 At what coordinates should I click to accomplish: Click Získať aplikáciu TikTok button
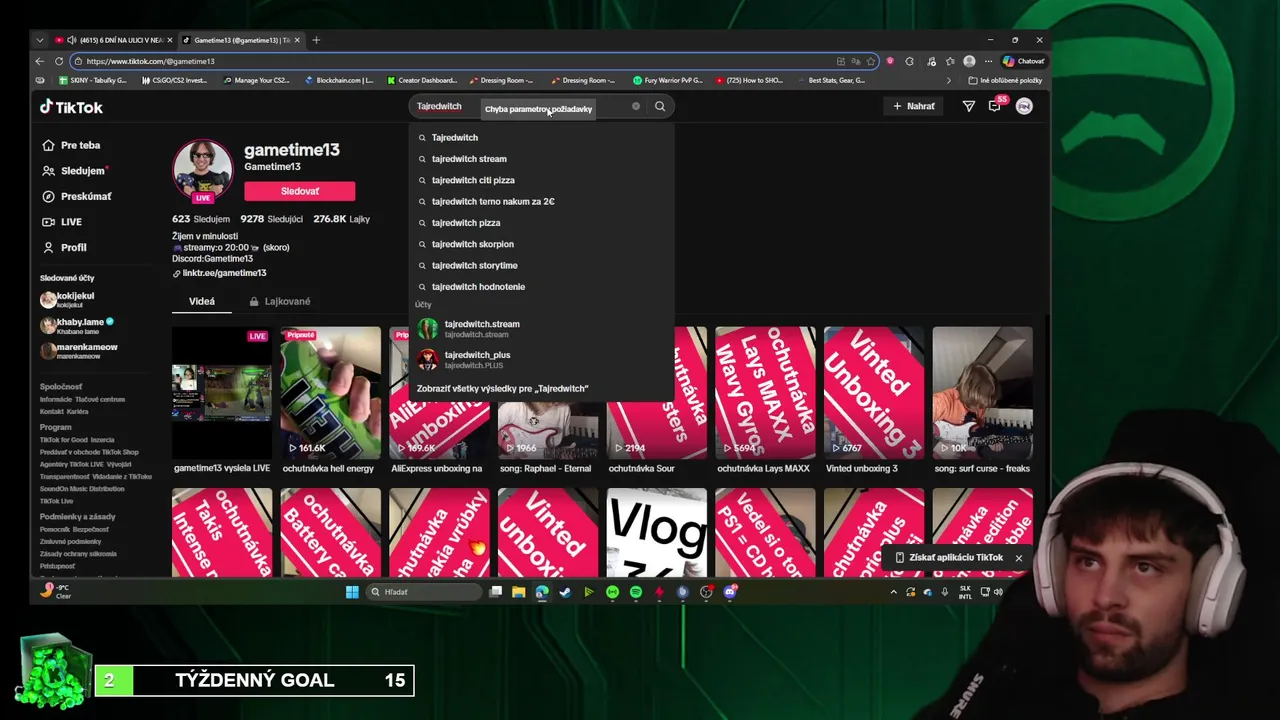tap(948, 558)
